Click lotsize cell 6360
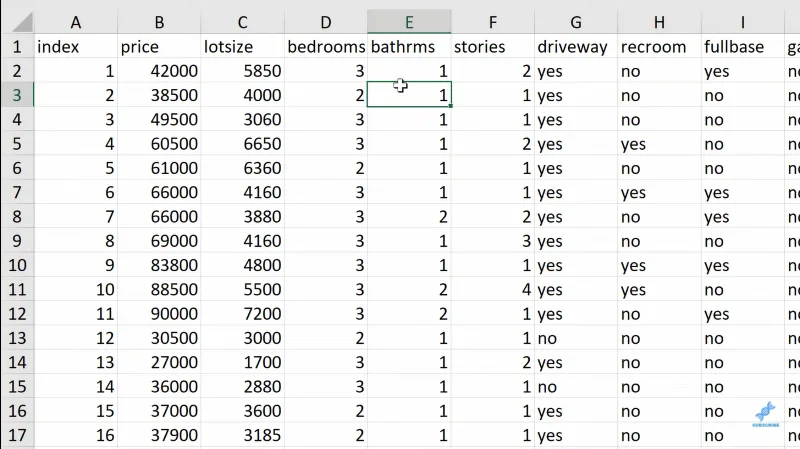 242,168
